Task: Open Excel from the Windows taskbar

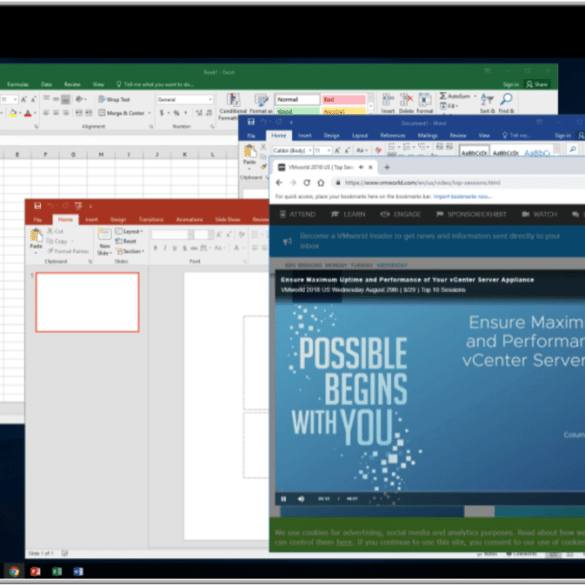Action: click(x=57, y=571)
